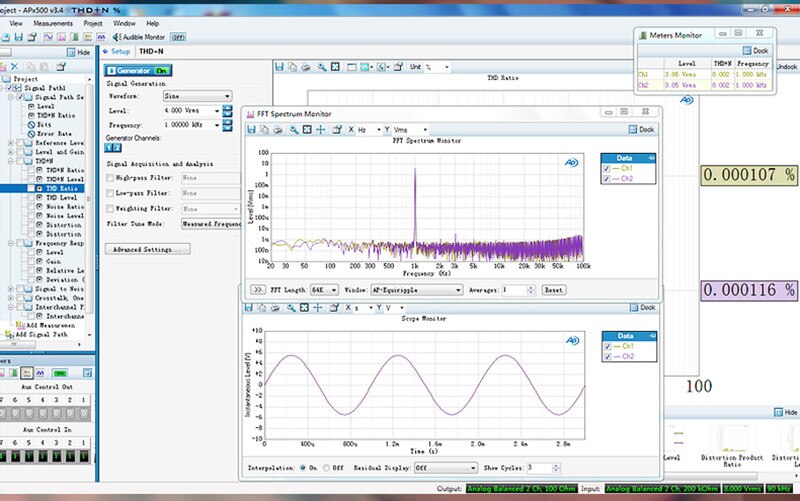Screen dimensions: 800x501
Task: Uncheck Ch1 in FFT Data legend
Action: [x=606, y=168]
